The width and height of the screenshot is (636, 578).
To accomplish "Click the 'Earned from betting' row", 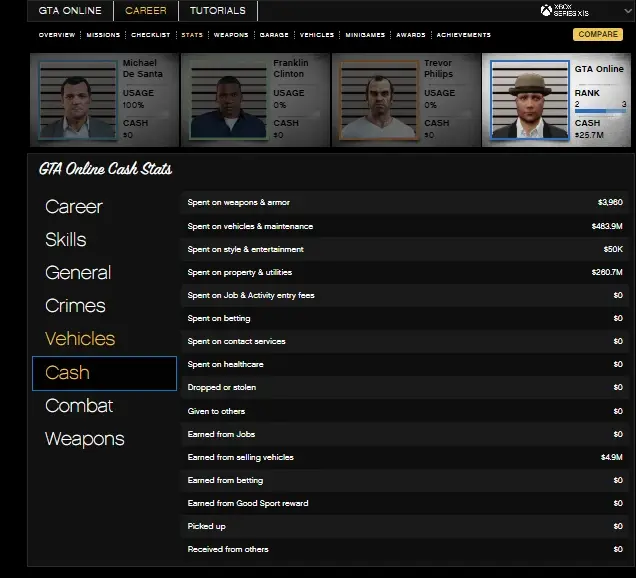I will [x=404, y=480].
